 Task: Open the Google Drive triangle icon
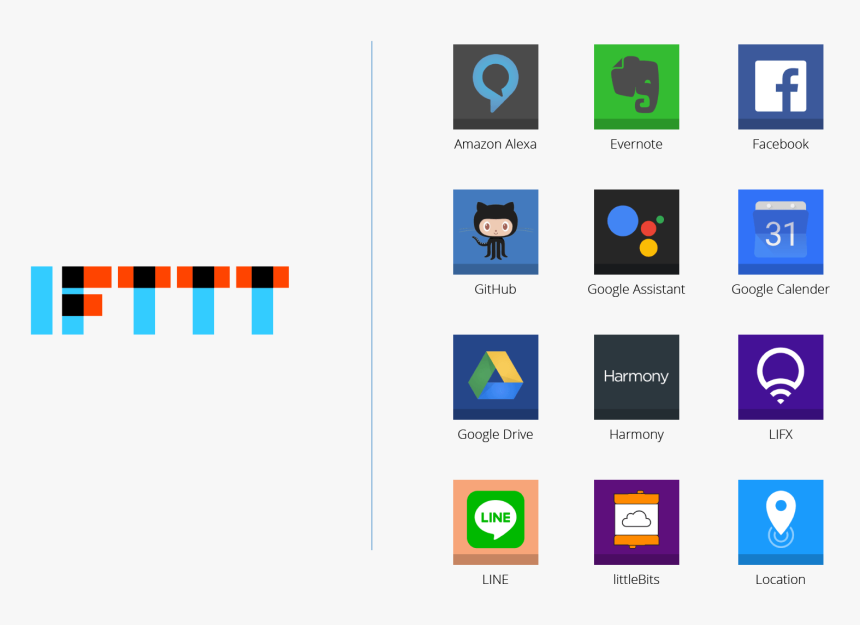(x=495, y=377)
